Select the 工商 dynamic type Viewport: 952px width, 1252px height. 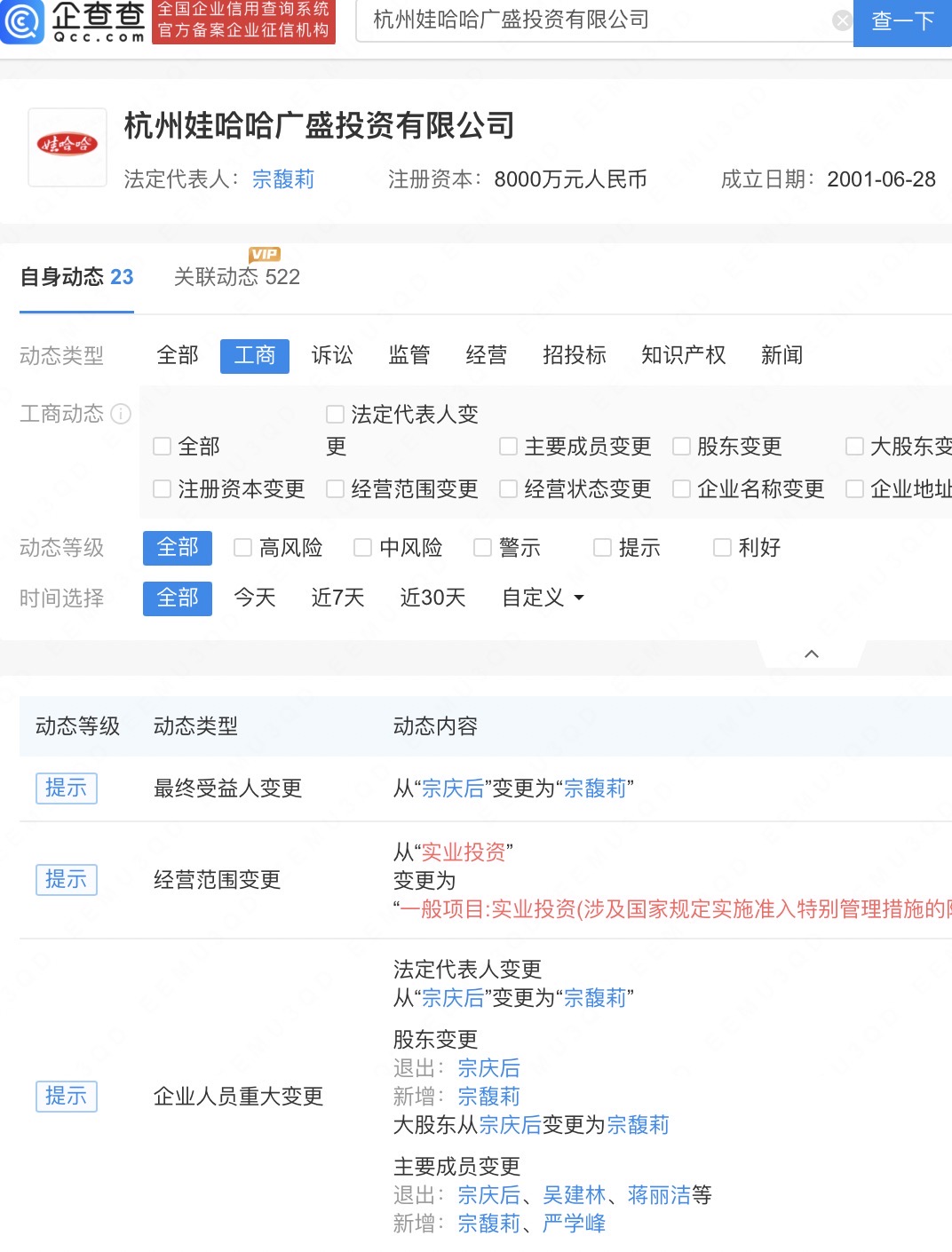point(255,356)
